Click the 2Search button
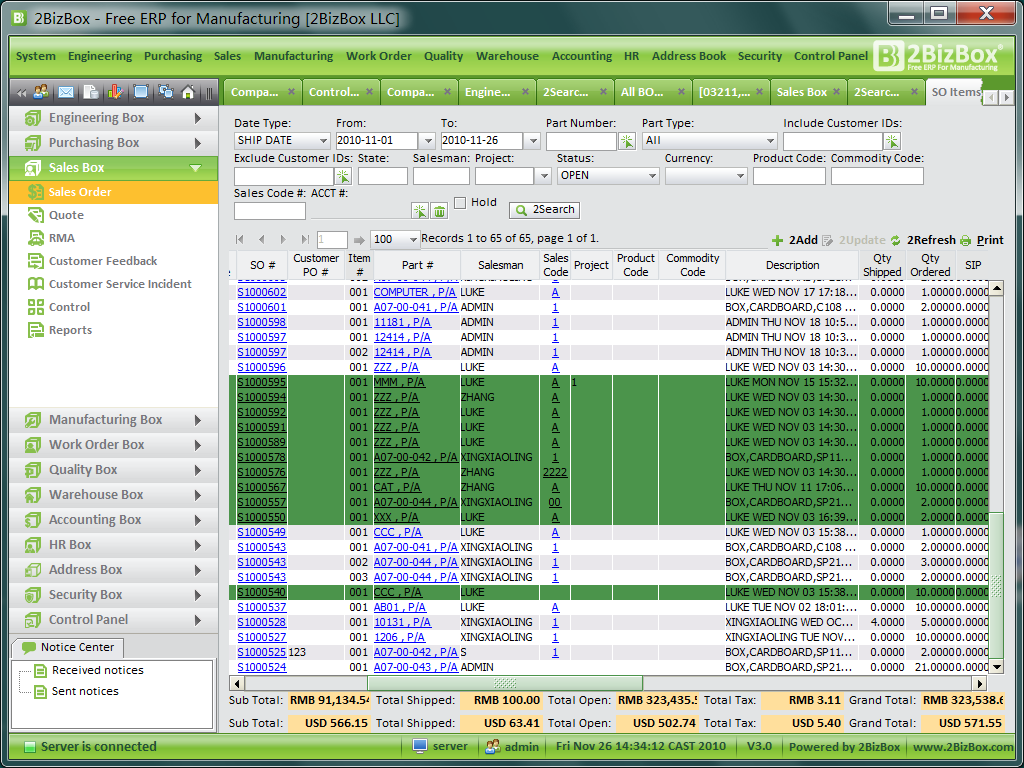The width and height of the screenshot is (1024, 768). pos(544,210)
